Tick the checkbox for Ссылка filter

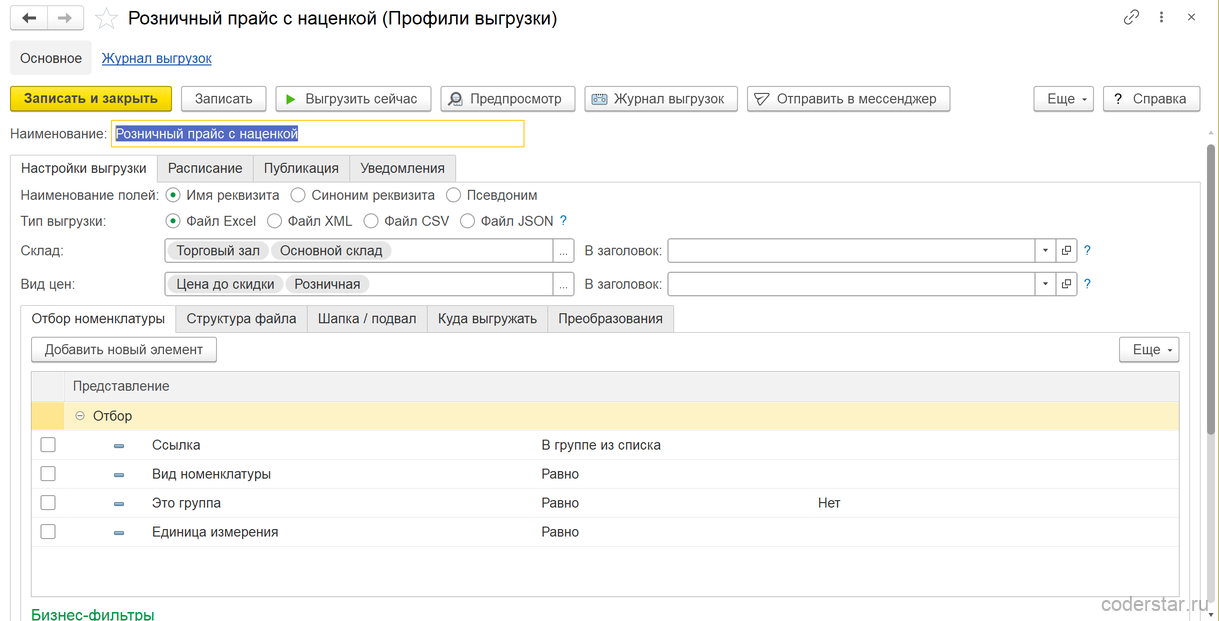(48, 445)
